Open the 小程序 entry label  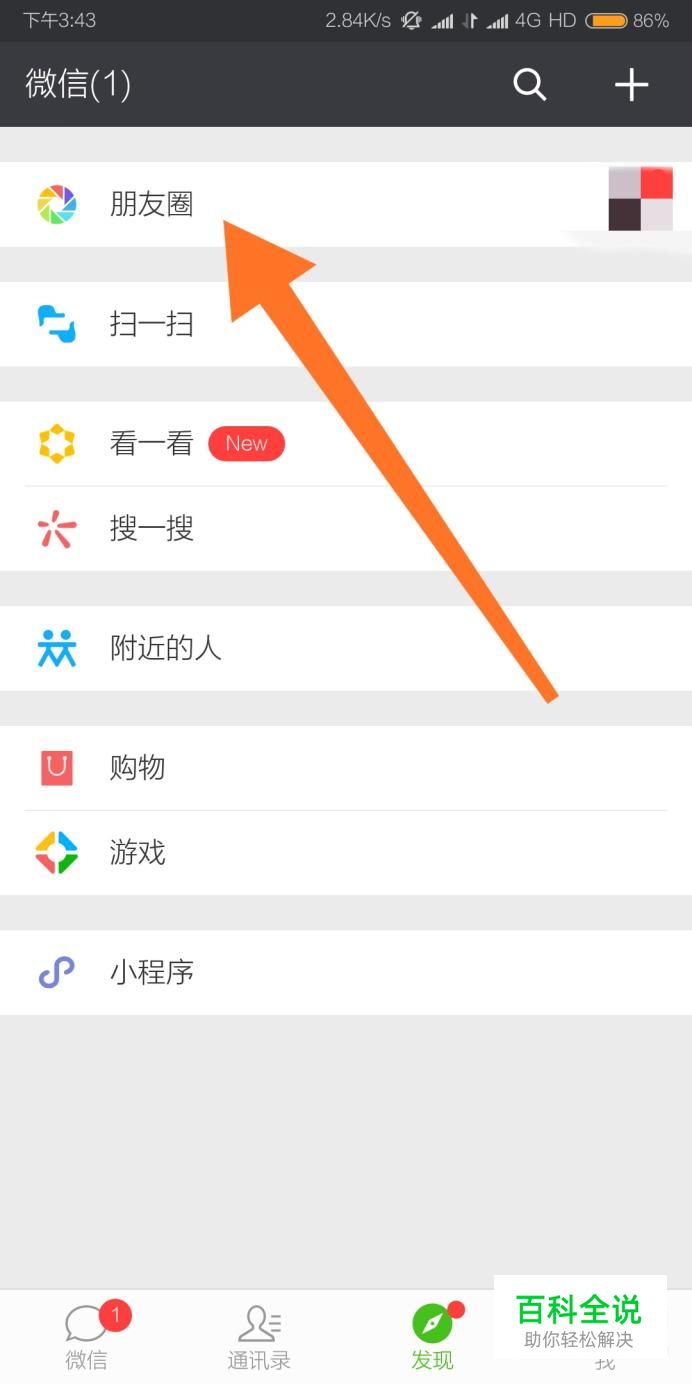tap(151, 973)
